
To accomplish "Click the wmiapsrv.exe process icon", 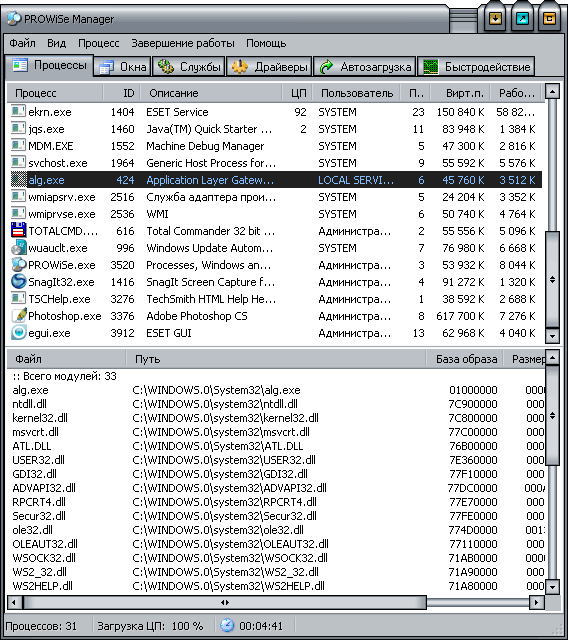I will click(x=18, y=197).
